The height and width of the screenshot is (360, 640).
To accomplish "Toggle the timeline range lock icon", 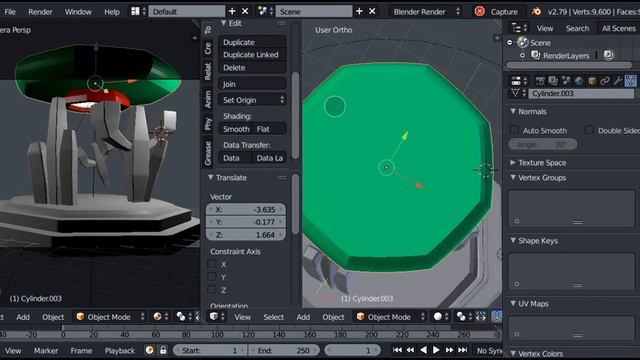I will coord(163,350).
